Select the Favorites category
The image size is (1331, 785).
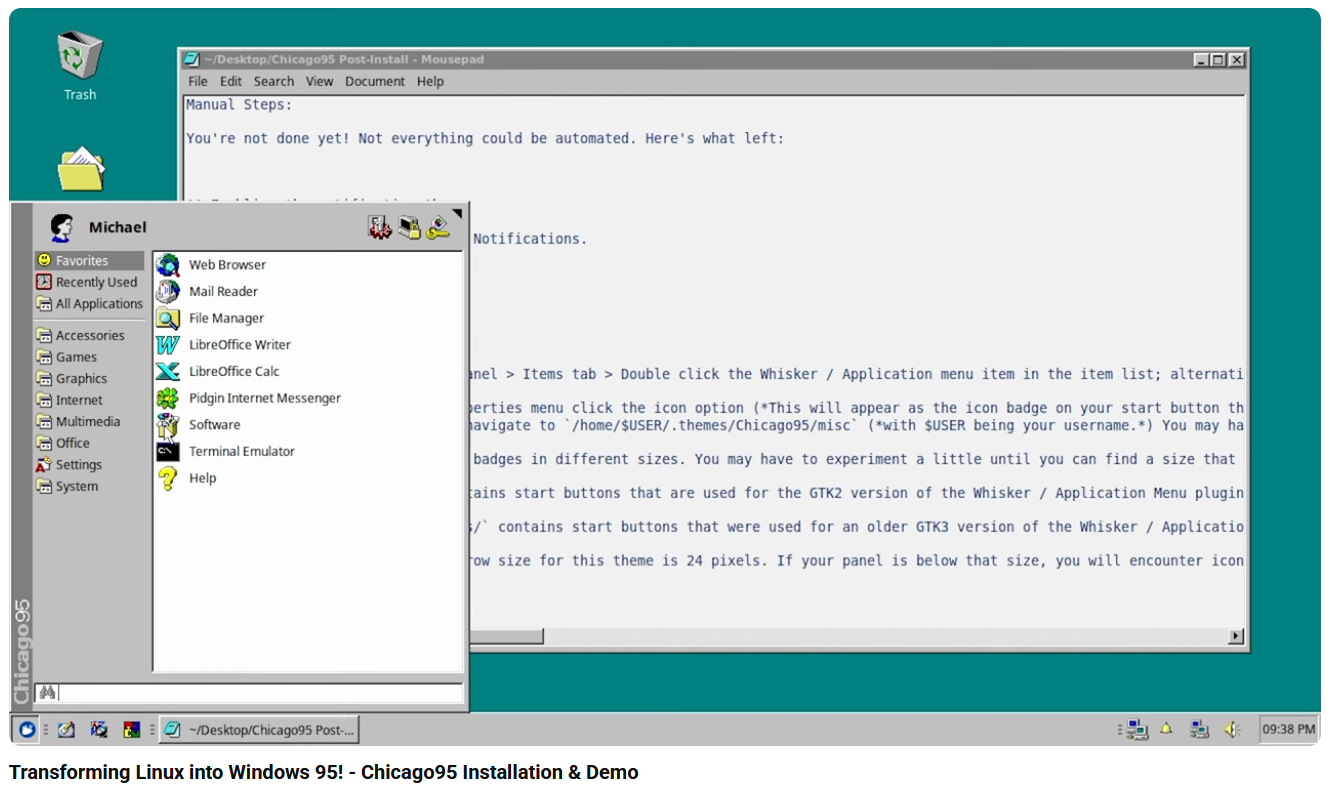click(90, 261)
